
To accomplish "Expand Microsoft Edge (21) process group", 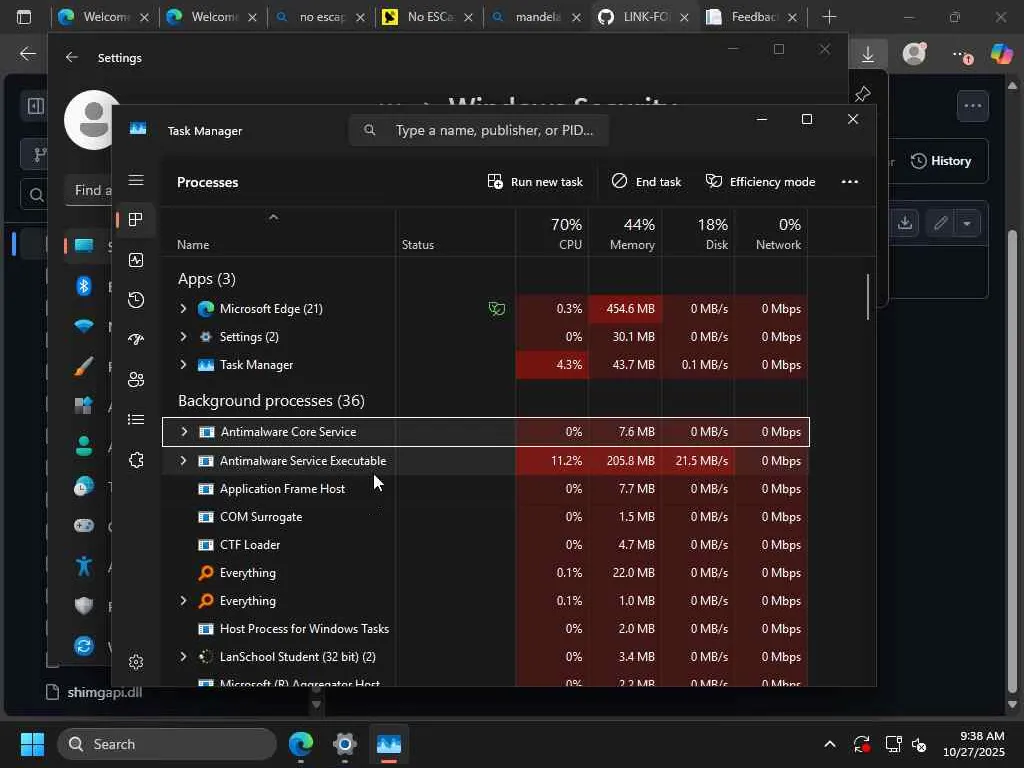I will pyautogui.click(x=184, y=308).
